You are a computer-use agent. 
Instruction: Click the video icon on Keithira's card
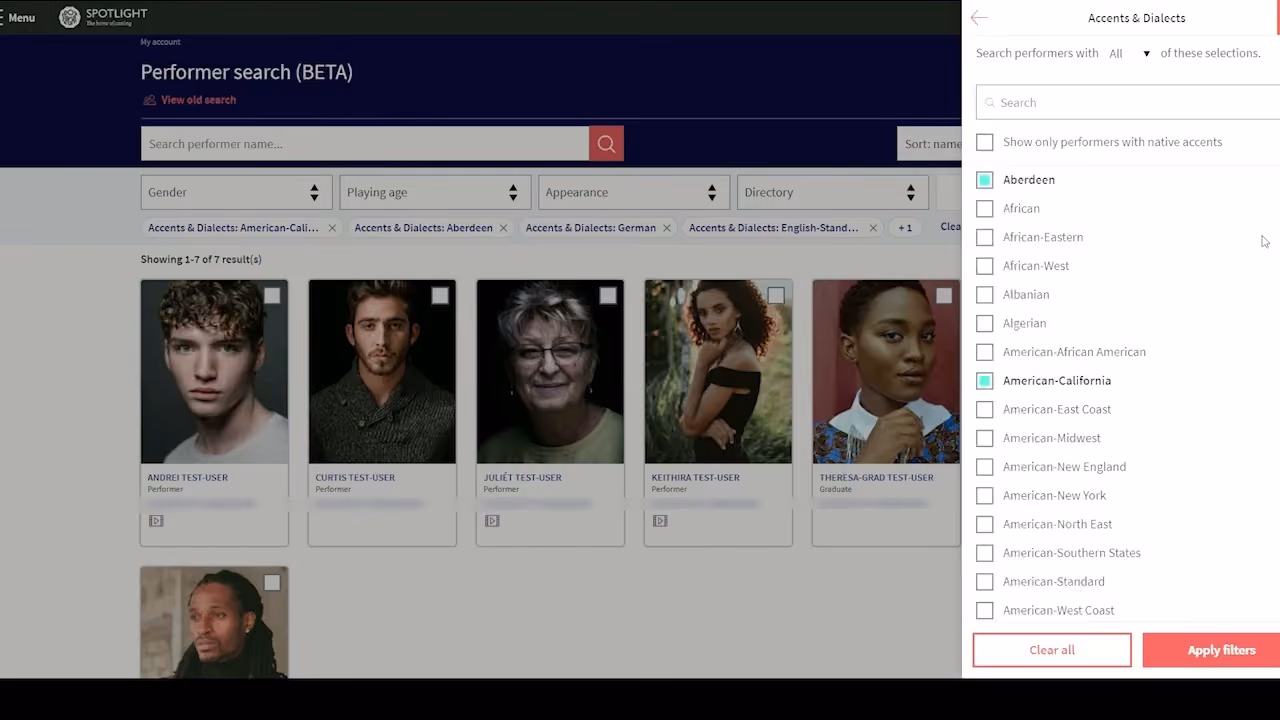660,521
